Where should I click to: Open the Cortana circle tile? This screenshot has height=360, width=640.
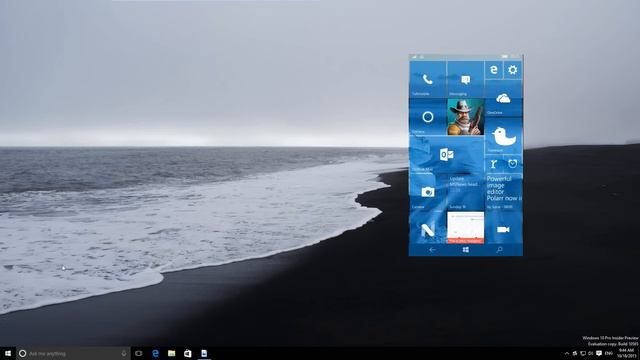click(427, 117)
